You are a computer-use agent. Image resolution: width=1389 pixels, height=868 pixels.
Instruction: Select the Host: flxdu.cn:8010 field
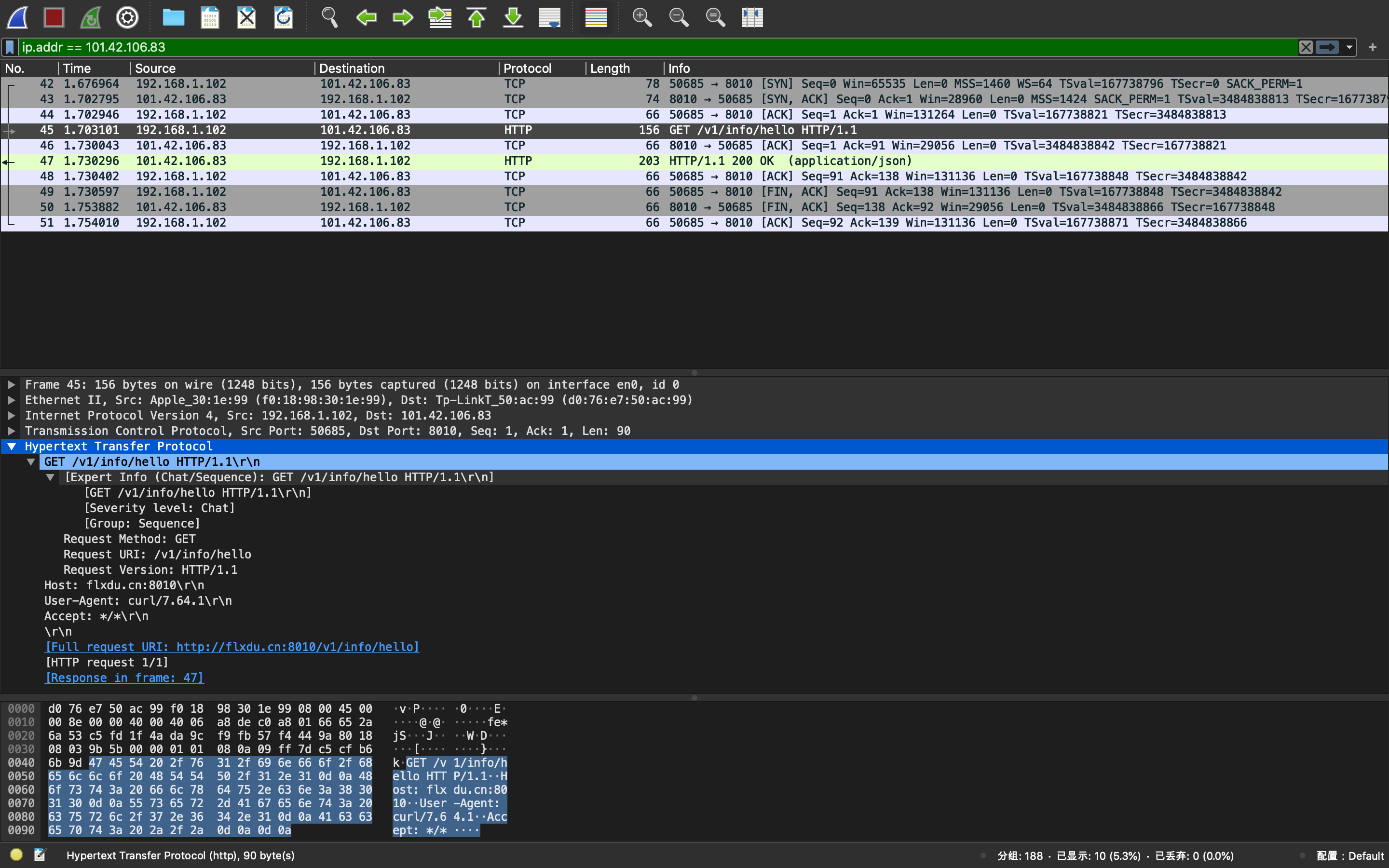click(x=124, y=585)
